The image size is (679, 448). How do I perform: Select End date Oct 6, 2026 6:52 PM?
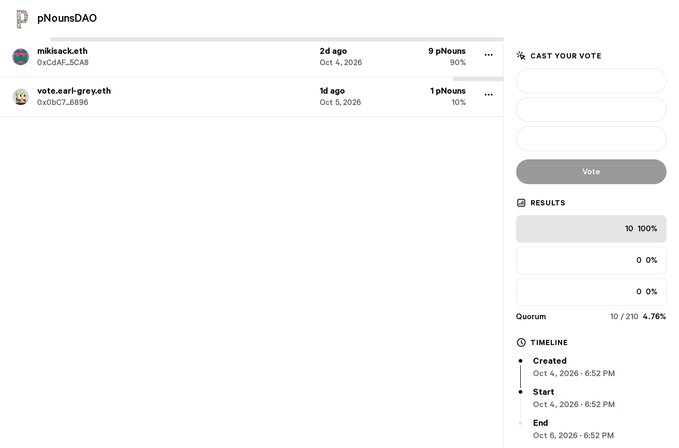coord(573,435)
